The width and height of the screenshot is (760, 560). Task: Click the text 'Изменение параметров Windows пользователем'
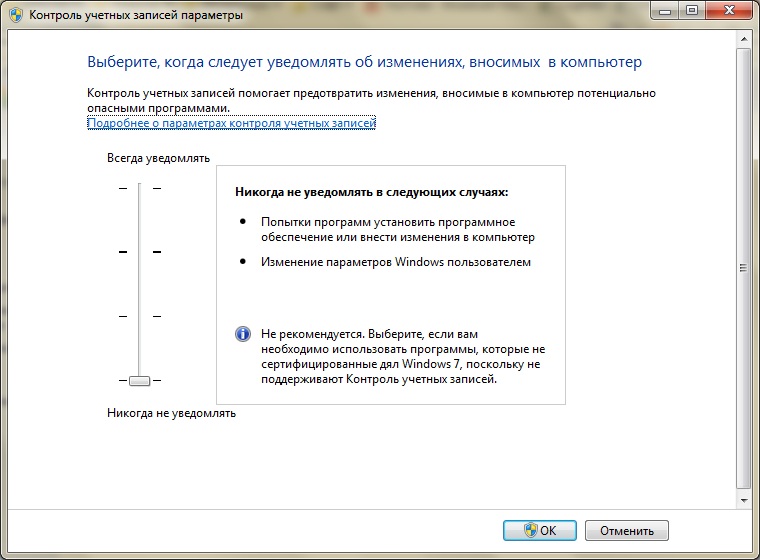click(396, 262)
